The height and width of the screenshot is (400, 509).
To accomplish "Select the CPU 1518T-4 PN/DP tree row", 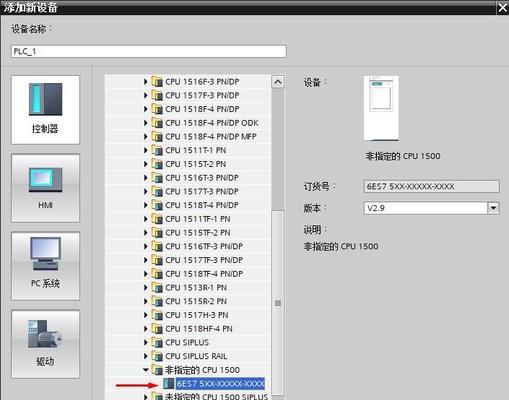I will click(188, 205).
